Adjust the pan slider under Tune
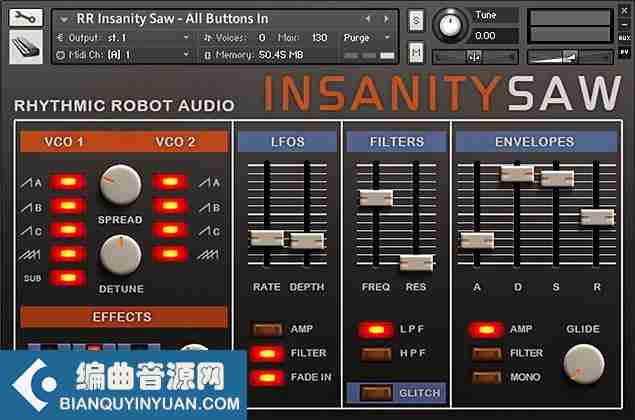This screenshot has width=635, height=420. pos(475,57)
